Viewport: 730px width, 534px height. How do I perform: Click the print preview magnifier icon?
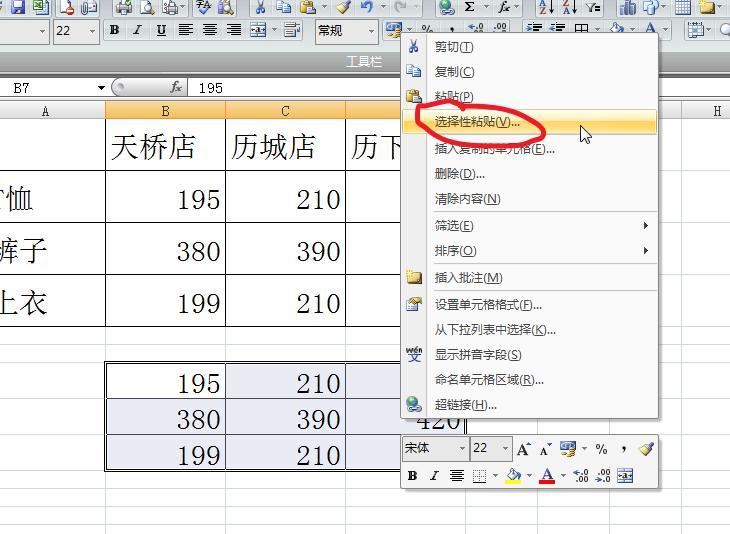pyautogui.click(x=147, y=7)
